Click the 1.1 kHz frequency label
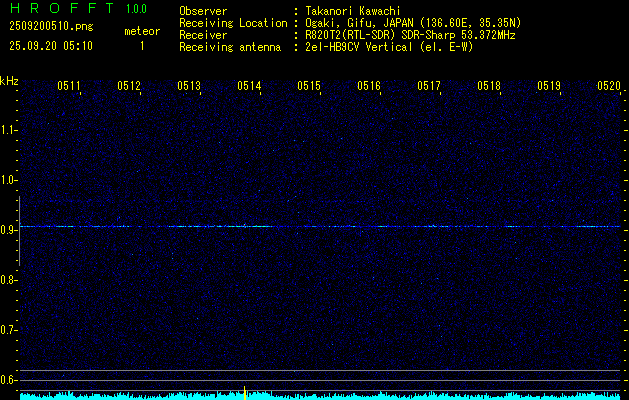The image size is (629, 400). pos(8,130)
